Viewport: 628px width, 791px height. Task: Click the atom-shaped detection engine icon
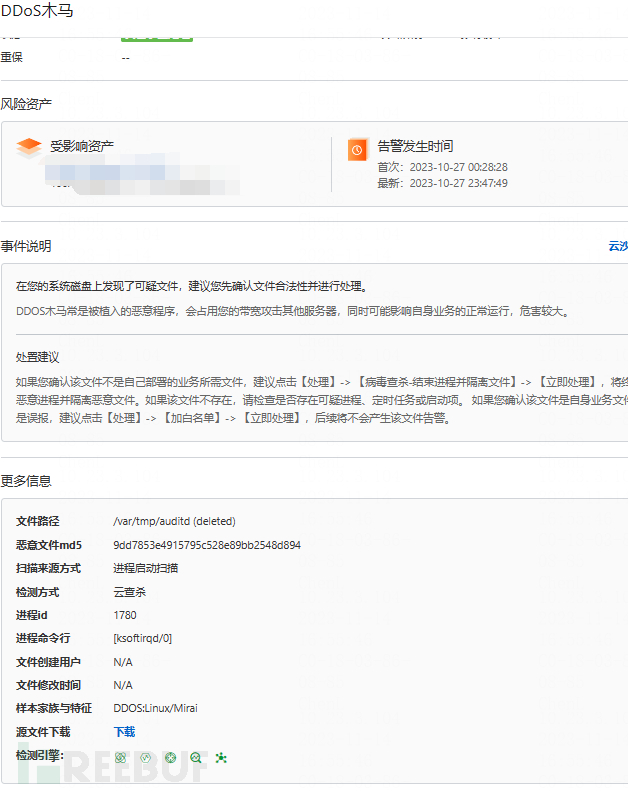tap(121, 757)
